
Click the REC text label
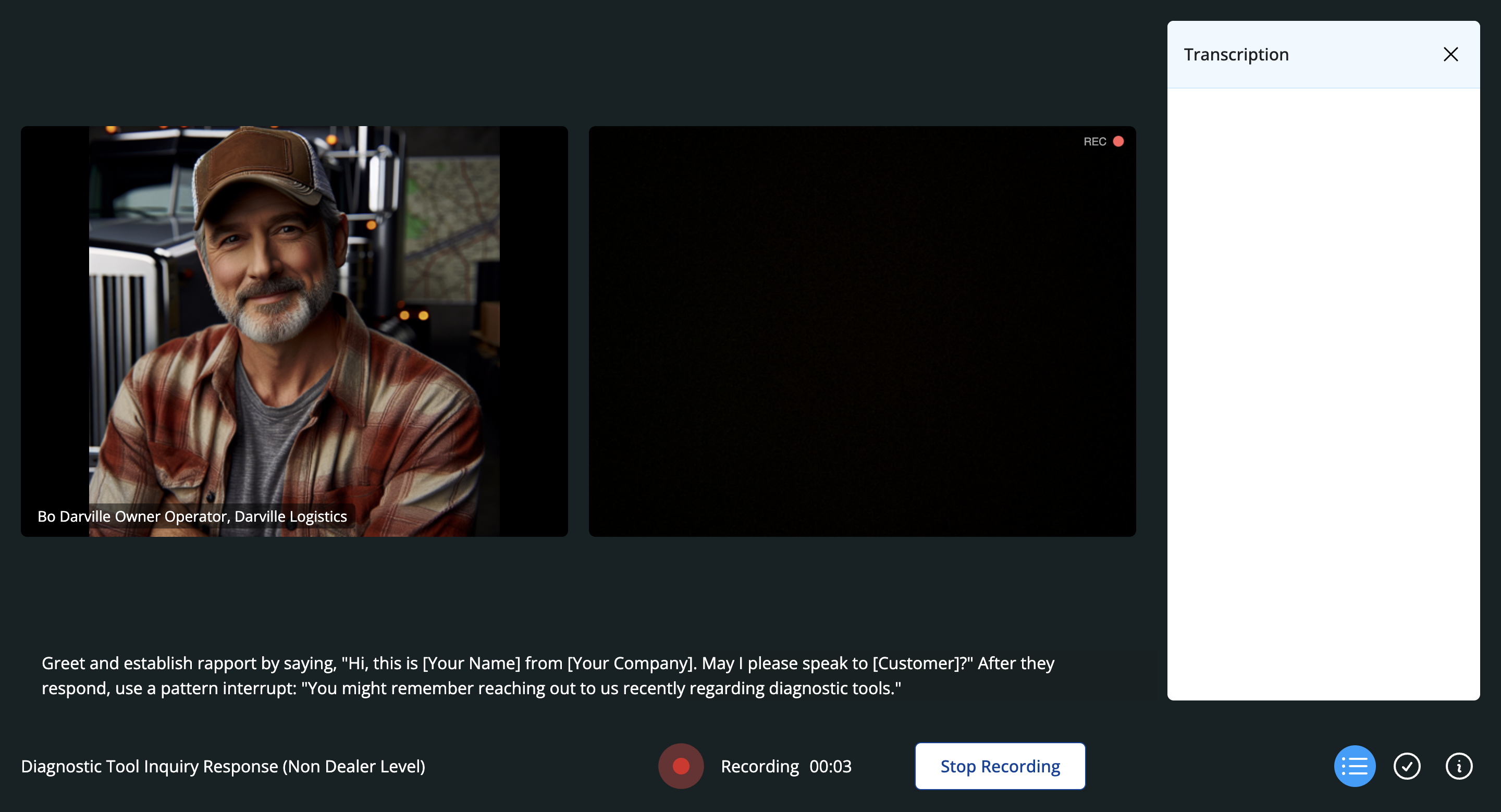pyautogui.click(x=1094, y=142)
